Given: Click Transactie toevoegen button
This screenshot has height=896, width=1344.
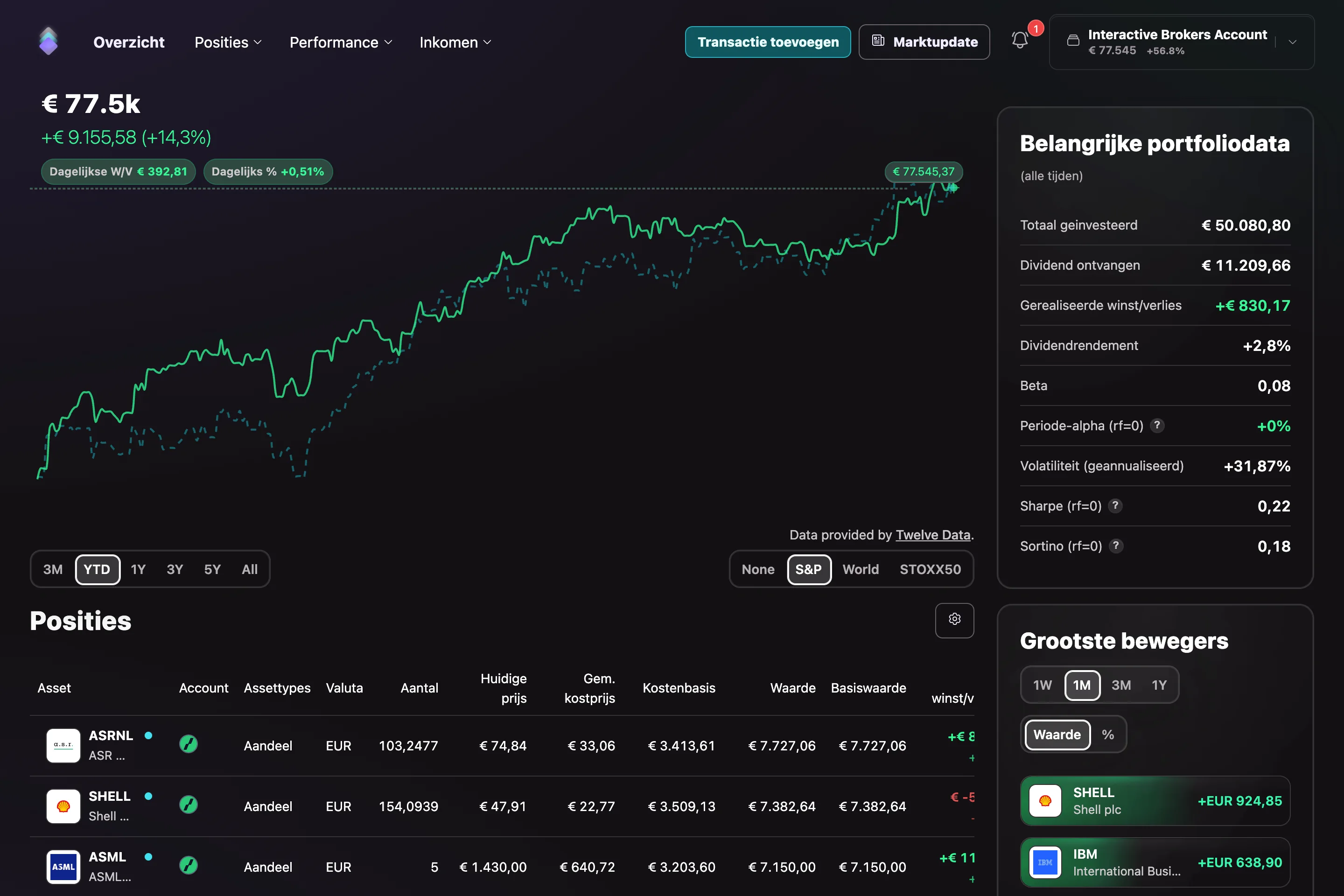Looking at the screenshot, I should click(x=767, y=42).
